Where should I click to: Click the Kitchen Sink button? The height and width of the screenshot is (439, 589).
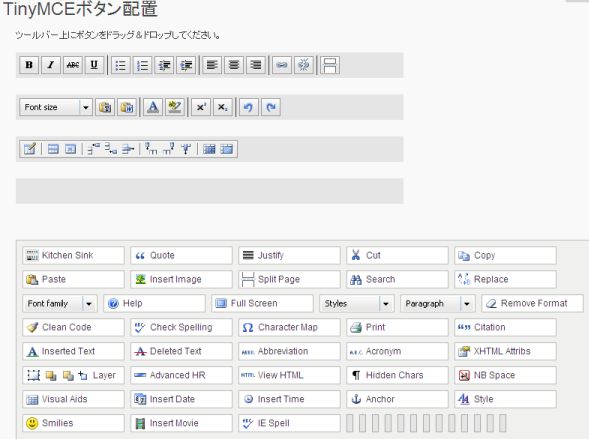(73, 255)
